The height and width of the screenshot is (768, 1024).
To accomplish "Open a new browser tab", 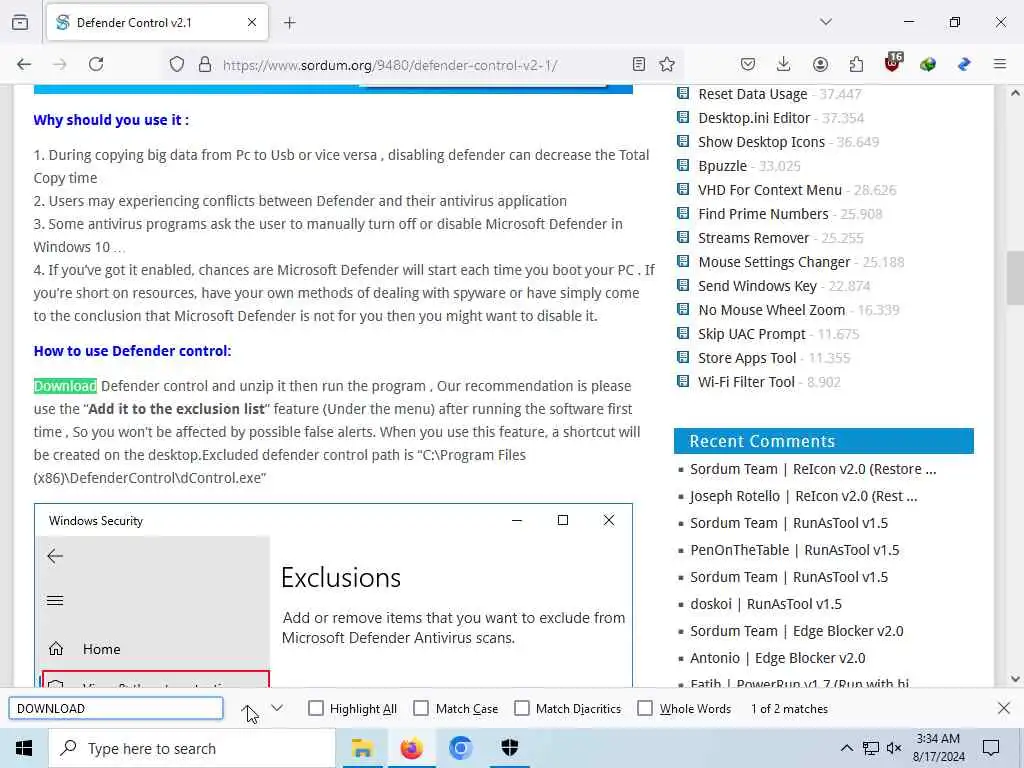I will point(290,23).
